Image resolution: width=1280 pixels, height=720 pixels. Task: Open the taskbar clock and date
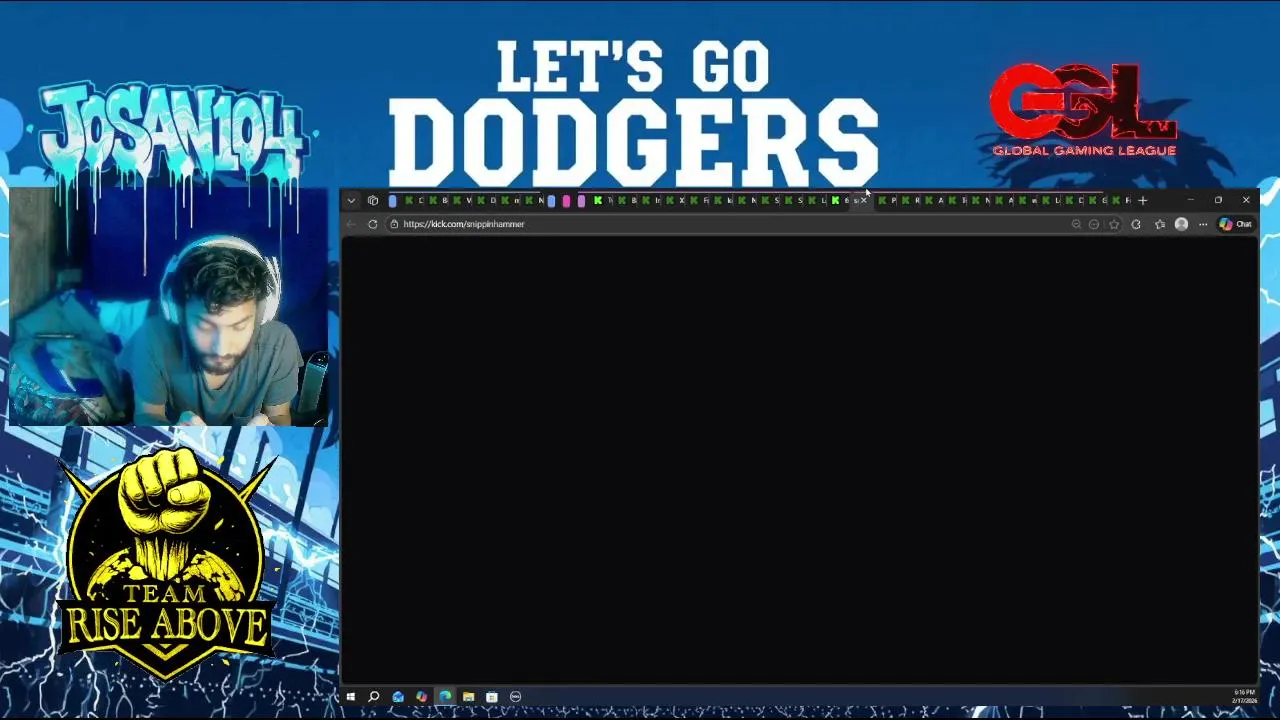click(x=1244, y=697)
